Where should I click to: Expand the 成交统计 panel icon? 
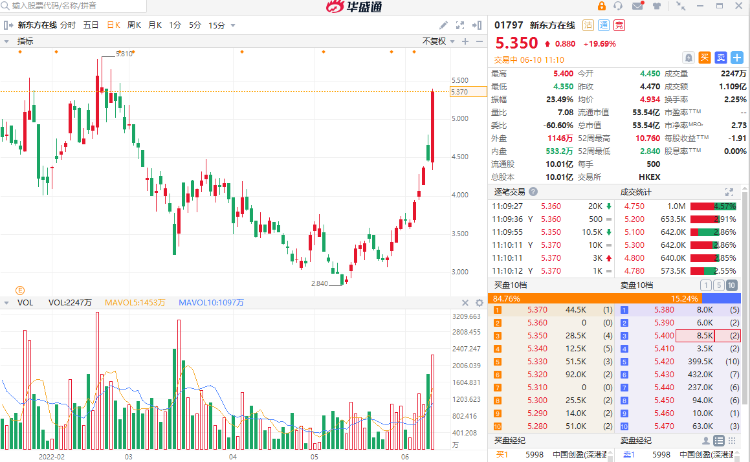(x=729, y=192)
